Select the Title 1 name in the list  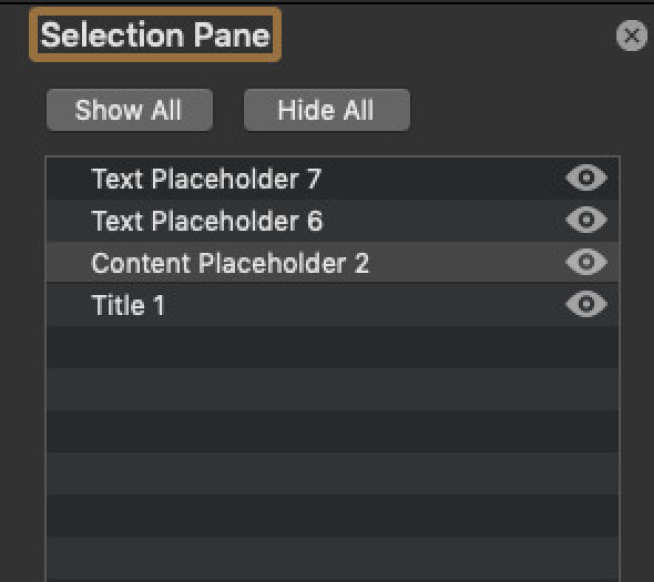[x=128, y=305]
